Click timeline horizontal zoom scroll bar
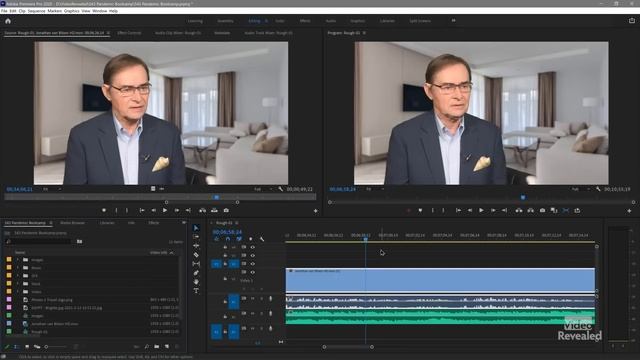 click(x=348, y=347)
